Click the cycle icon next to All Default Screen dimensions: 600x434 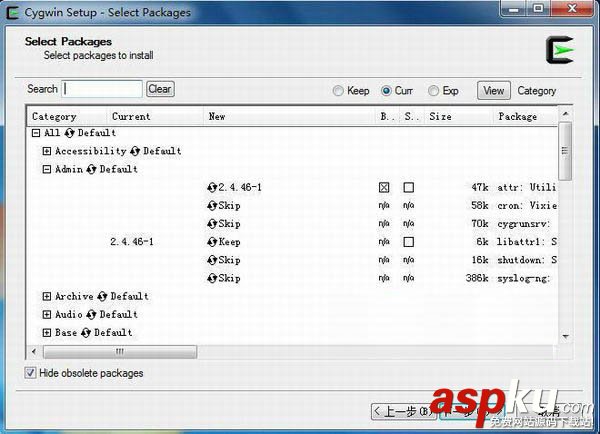click(x=69, y=133)
